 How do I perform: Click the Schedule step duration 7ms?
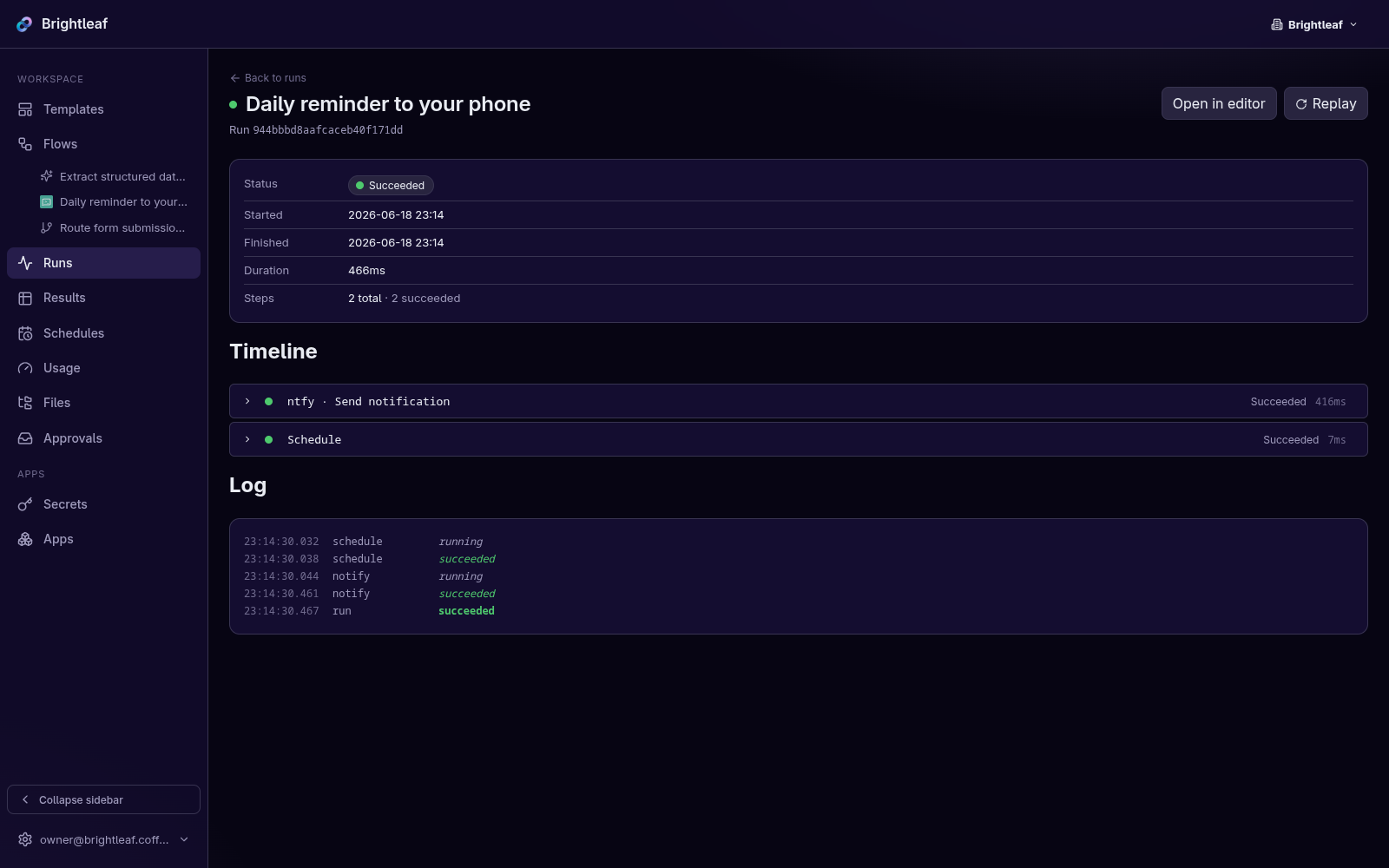point(1337,440)
